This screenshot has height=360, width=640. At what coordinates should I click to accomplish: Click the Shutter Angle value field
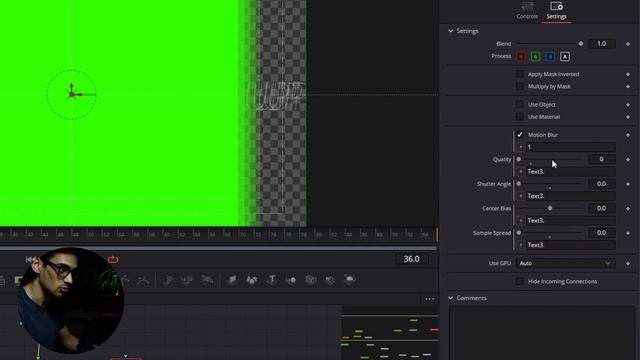602,184
